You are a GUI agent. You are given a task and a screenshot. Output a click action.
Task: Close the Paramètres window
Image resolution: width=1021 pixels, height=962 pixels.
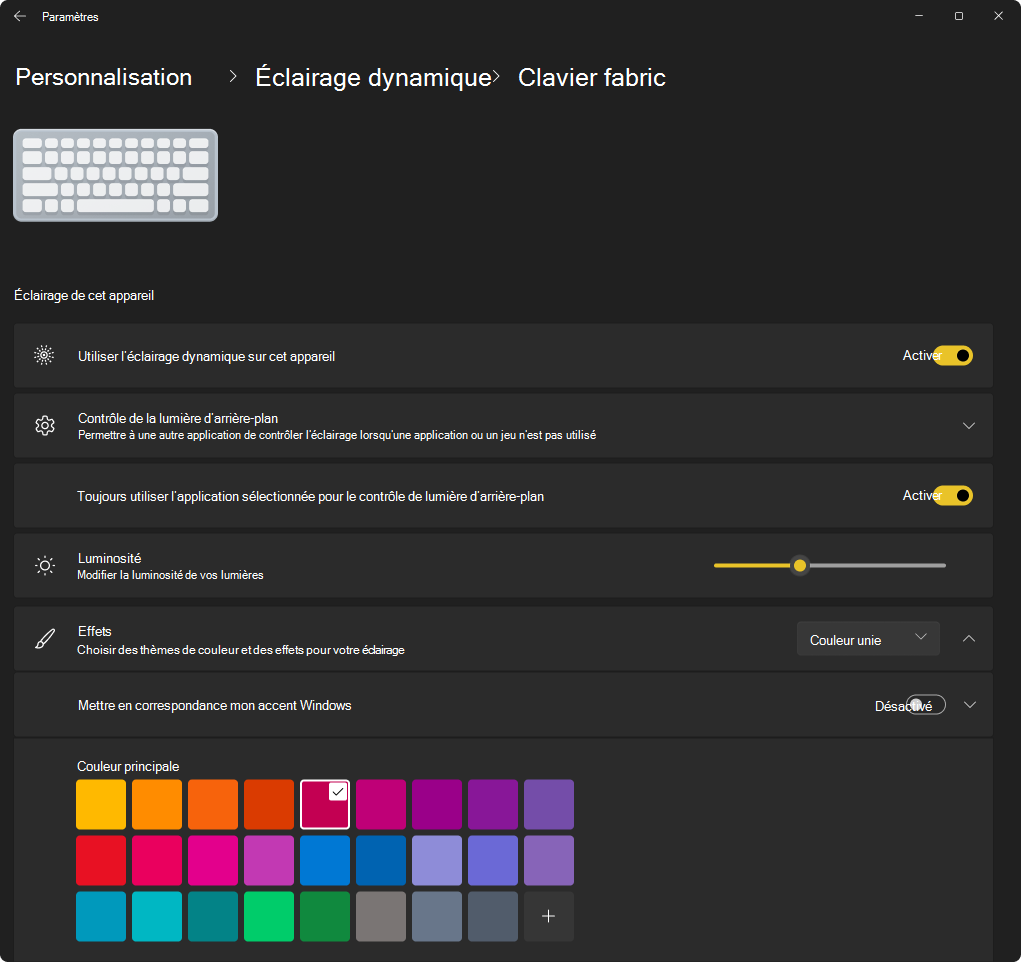pos(998,16)
